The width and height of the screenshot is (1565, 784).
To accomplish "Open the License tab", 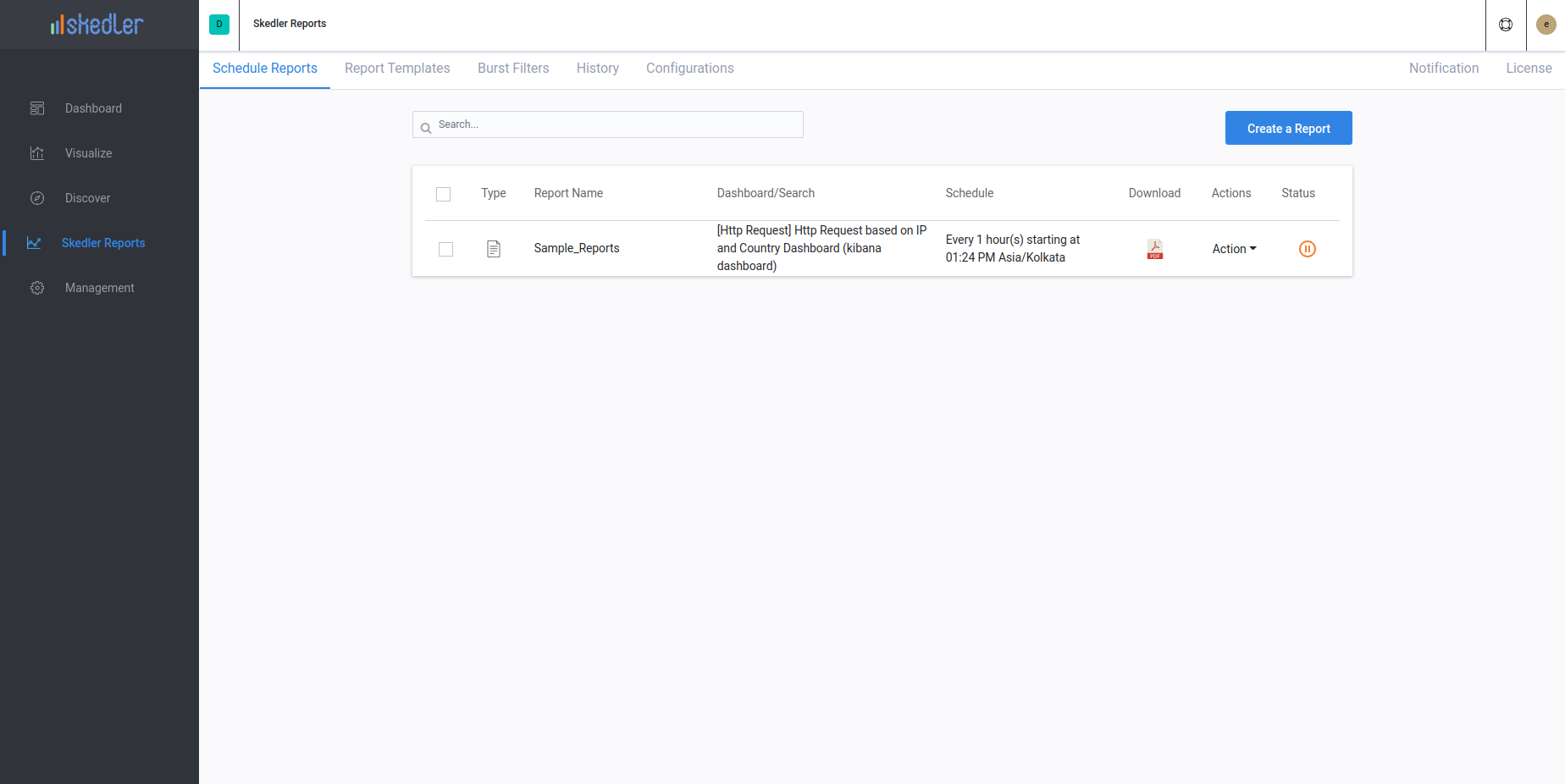I will (x=1529, y=69).
